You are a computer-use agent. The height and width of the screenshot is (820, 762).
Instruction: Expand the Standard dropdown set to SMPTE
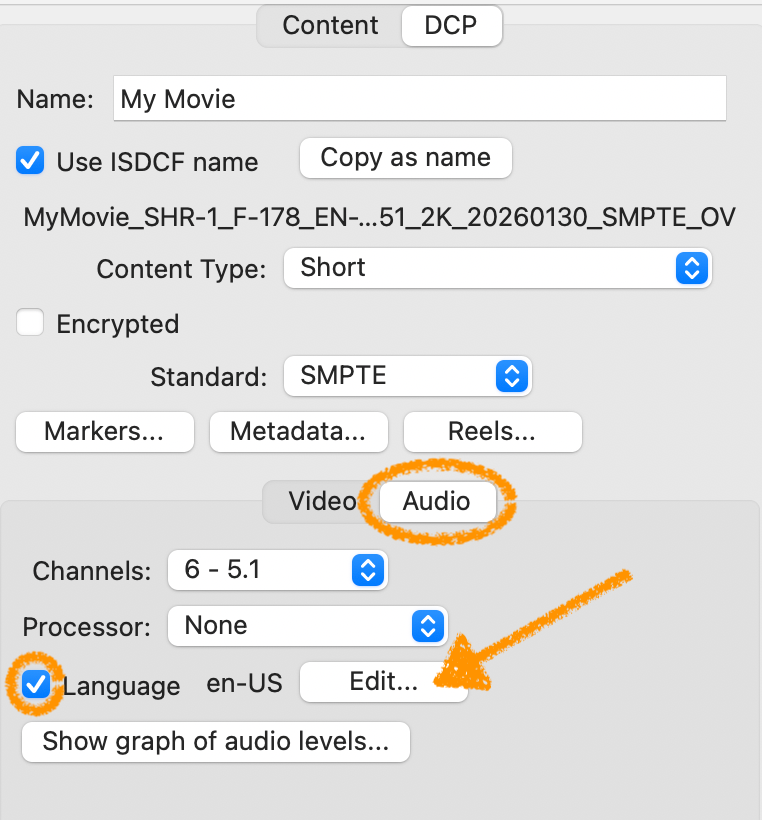[407, 376]
